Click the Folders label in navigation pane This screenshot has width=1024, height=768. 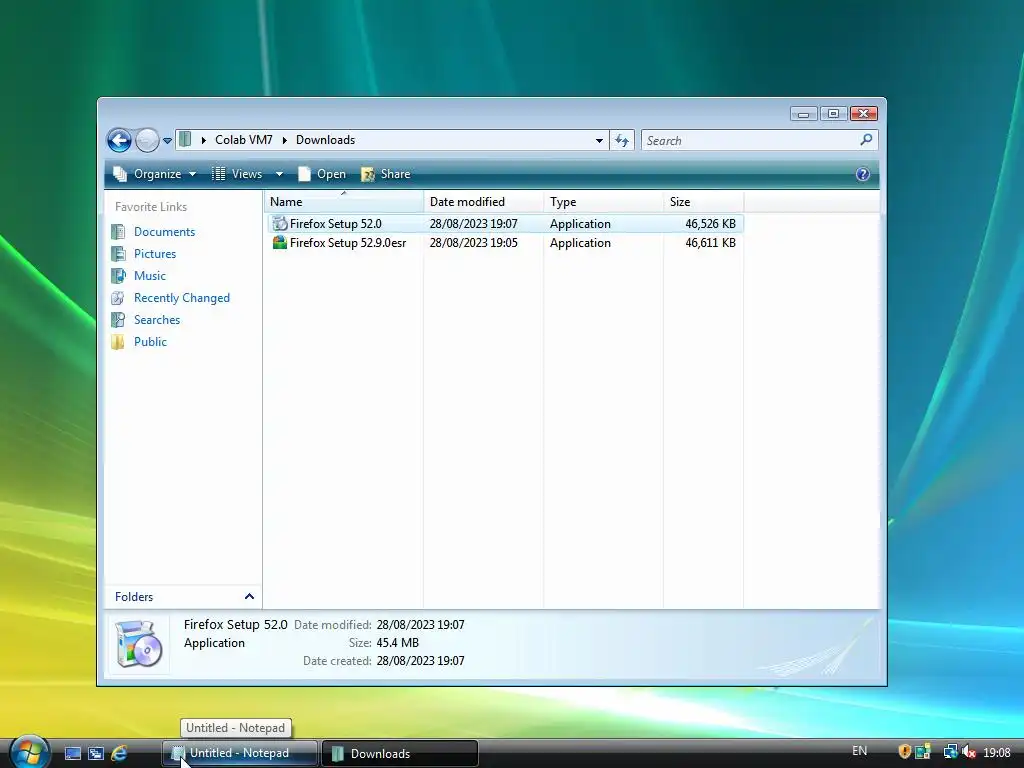click(x=134, y=596)
